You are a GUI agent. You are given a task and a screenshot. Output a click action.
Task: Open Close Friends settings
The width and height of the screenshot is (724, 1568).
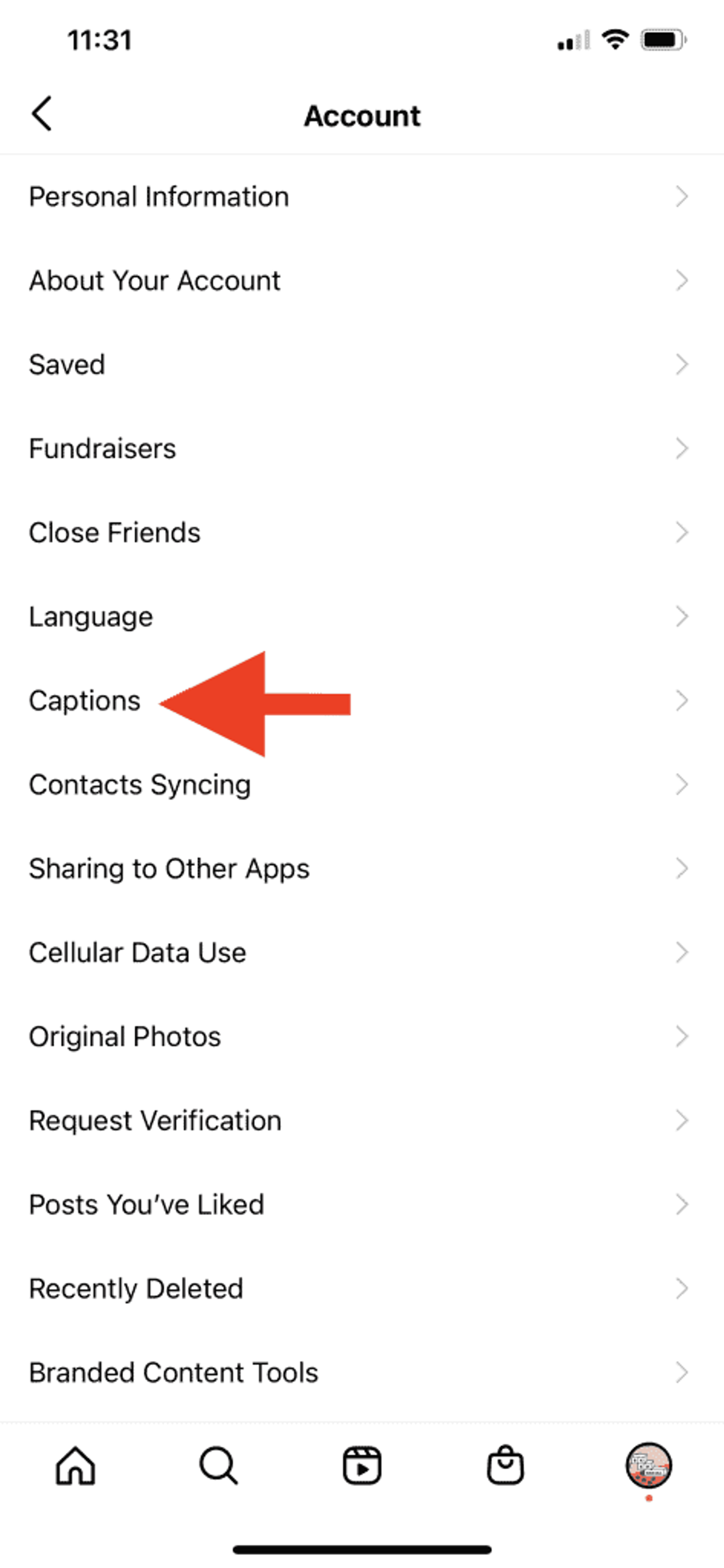[x=362, y=533]
